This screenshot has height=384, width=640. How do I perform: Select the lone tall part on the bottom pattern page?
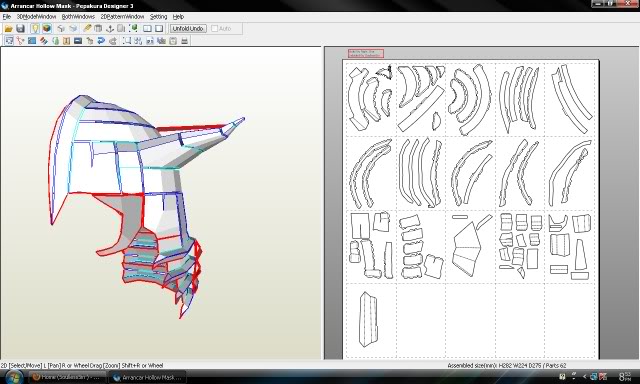click(368, 319)
